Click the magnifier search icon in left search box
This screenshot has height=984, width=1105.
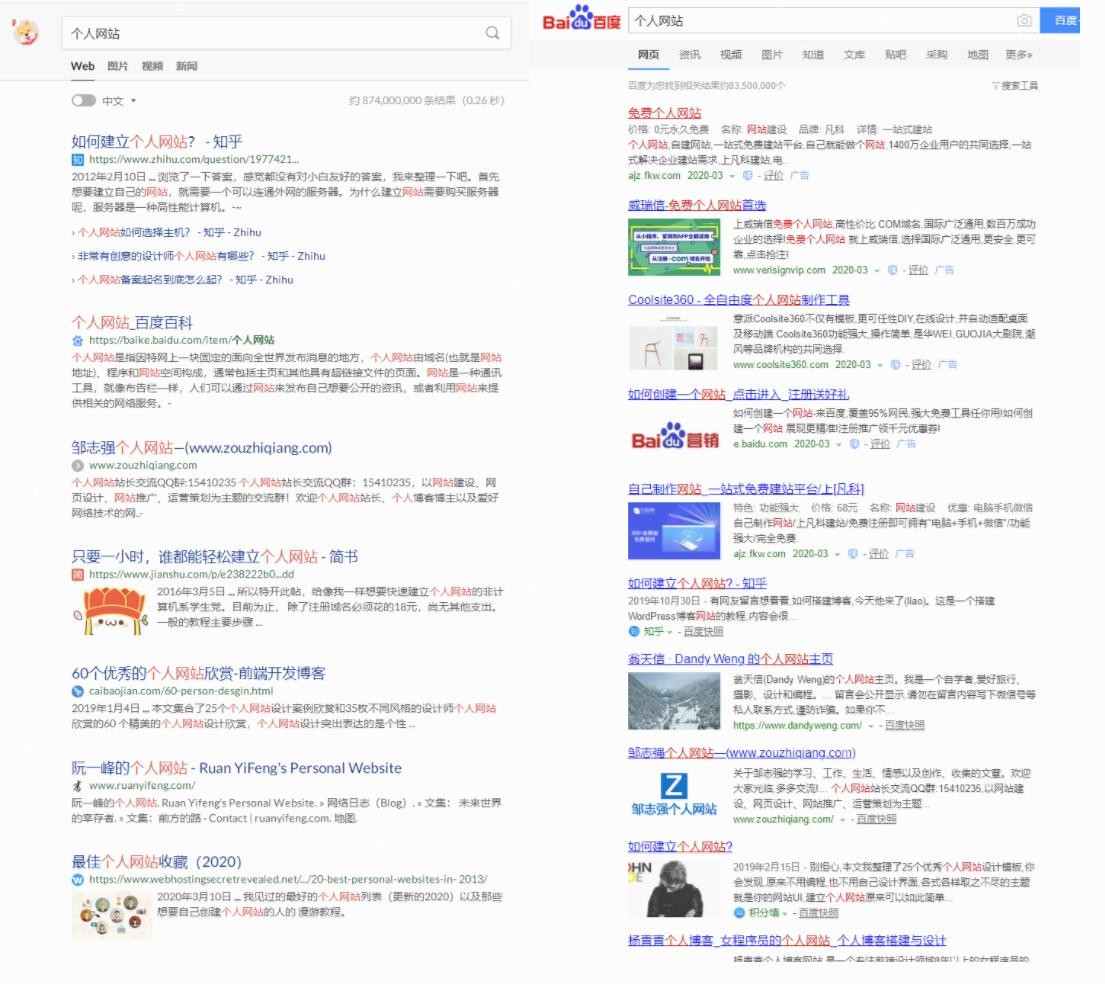(492, 33)
